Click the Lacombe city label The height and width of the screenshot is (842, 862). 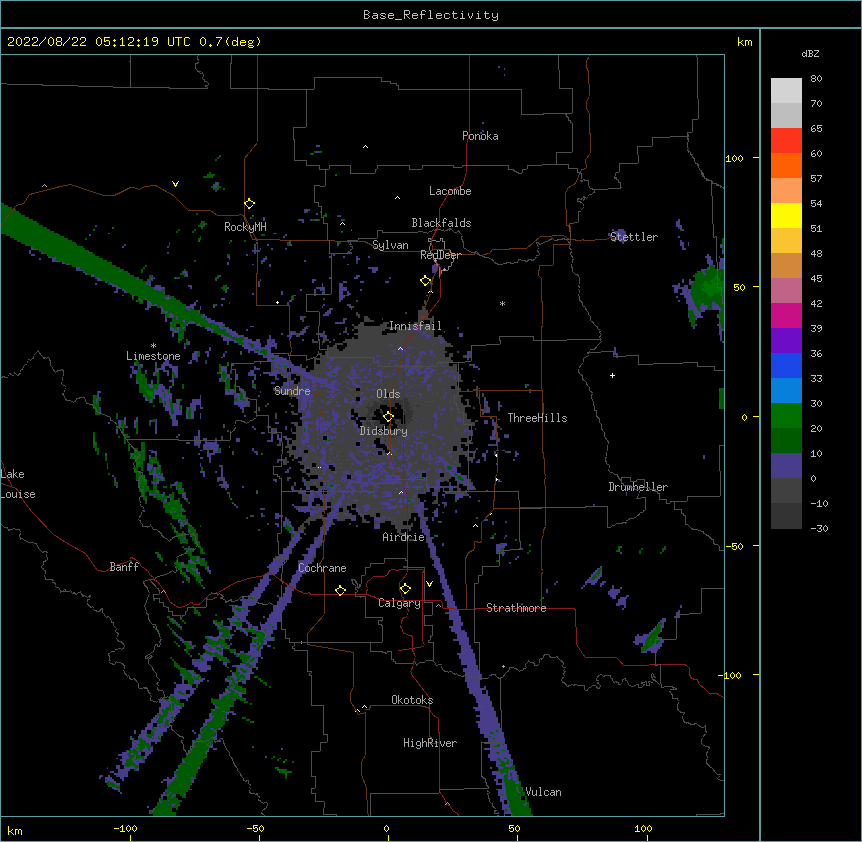(450, 191)
